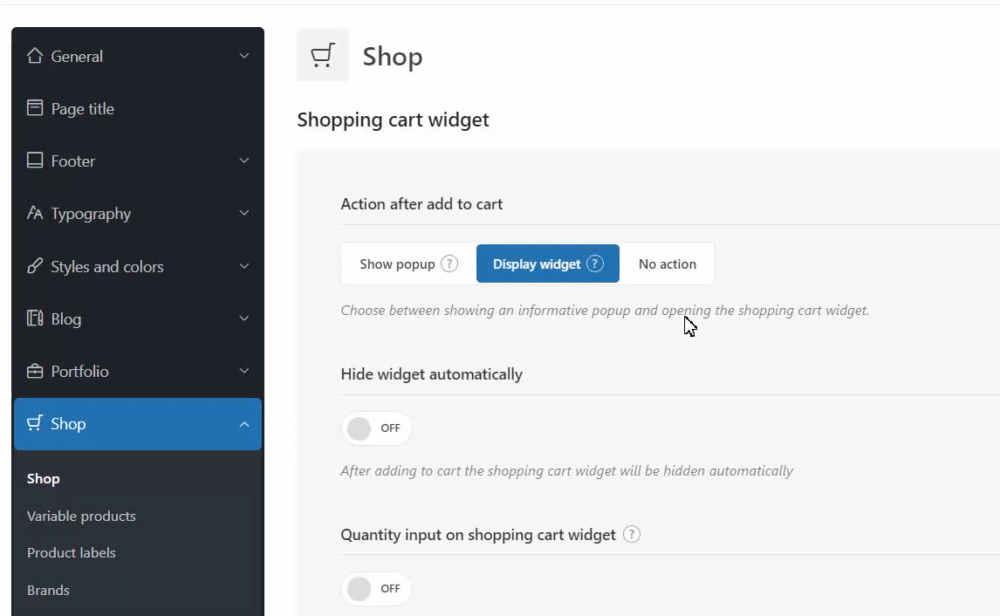
Task: Open Variable products submenu item
Action: click(81, 516)
